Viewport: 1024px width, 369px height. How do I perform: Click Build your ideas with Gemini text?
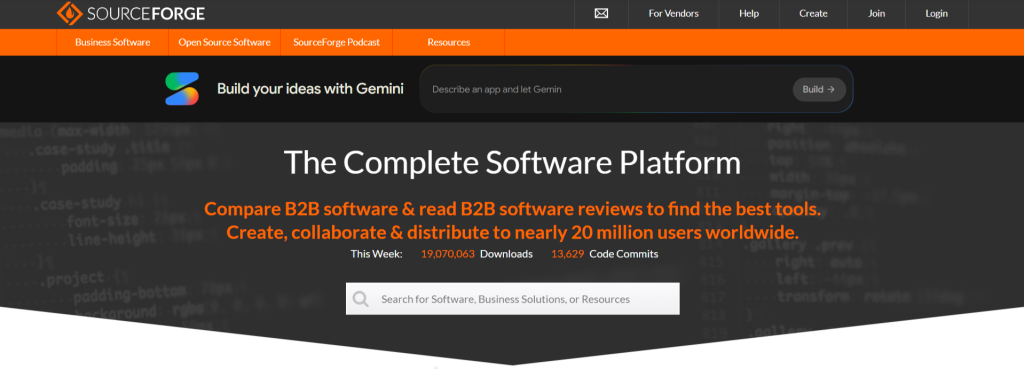click(310, 89)
